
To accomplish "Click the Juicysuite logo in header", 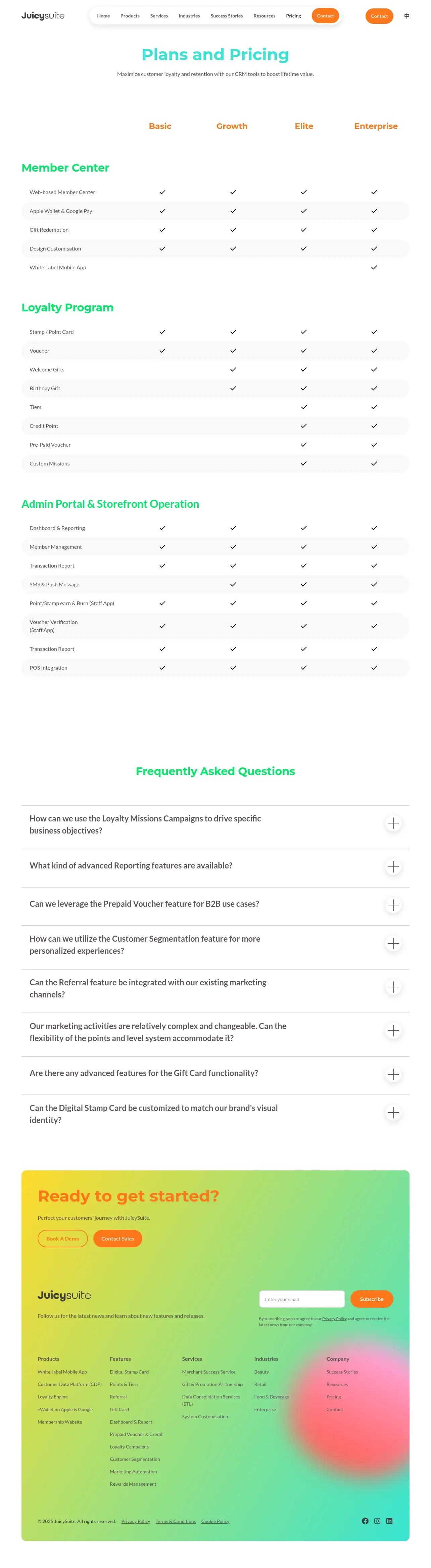I will point(43,16).
